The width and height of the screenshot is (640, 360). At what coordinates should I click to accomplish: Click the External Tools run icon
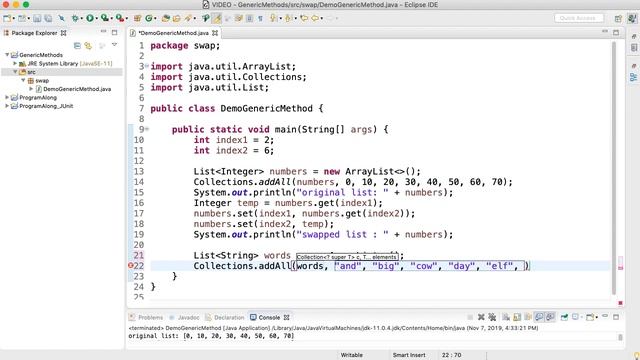click(120, 18)
